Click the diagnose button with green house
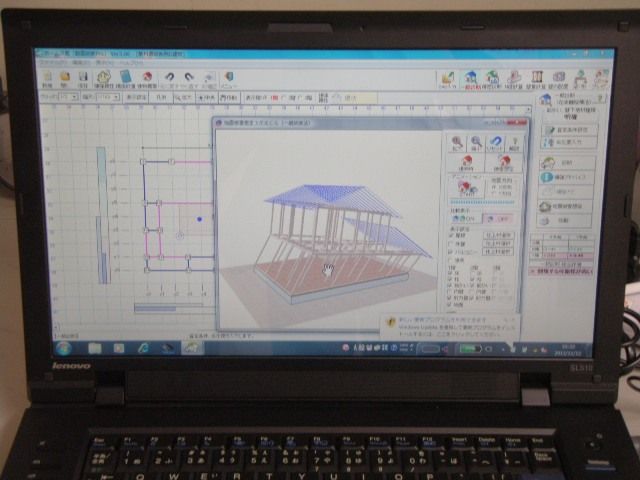 click(567, 163)
